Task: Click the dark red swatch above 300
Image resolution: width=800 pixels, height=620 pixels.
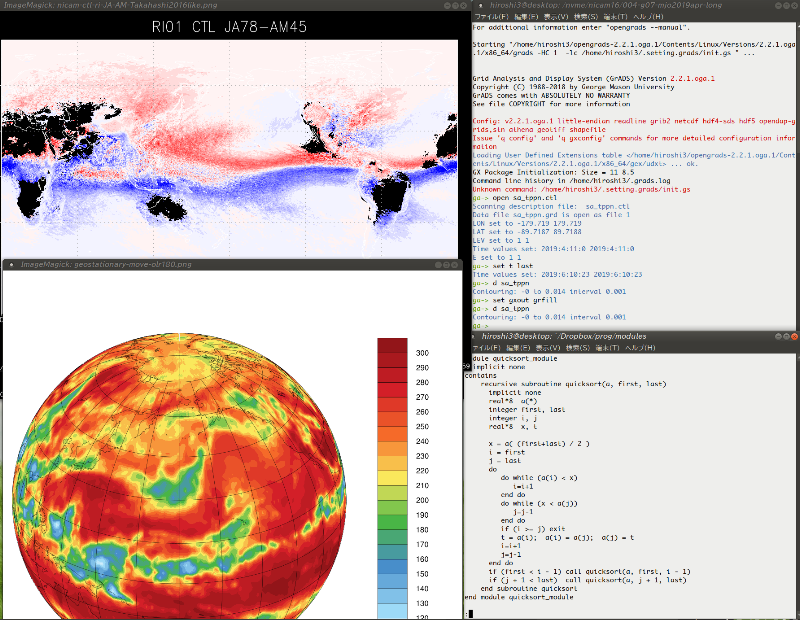Action: coord(392,345)
